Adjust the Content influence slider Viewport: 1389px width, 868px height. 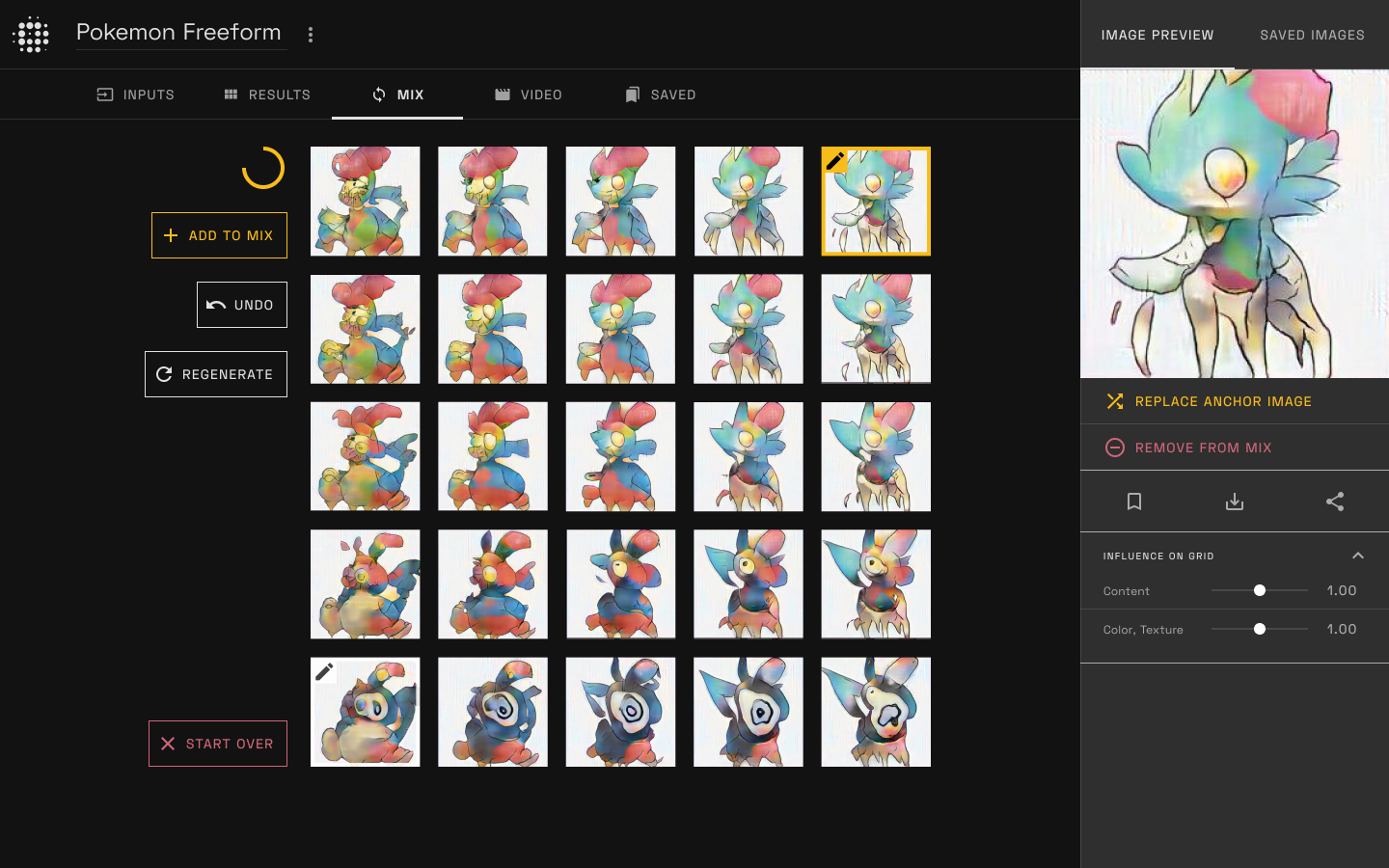[x=1260, y=590]
